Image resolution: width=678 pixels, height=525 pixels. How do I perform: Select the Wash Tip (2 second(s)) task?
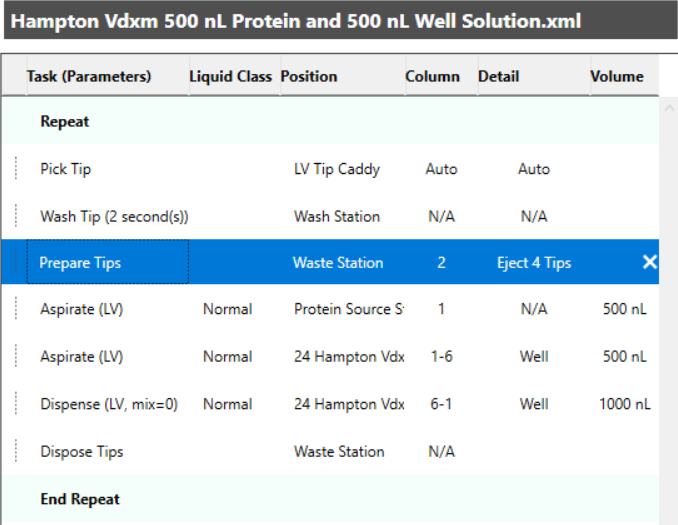(x=114, y=216)
